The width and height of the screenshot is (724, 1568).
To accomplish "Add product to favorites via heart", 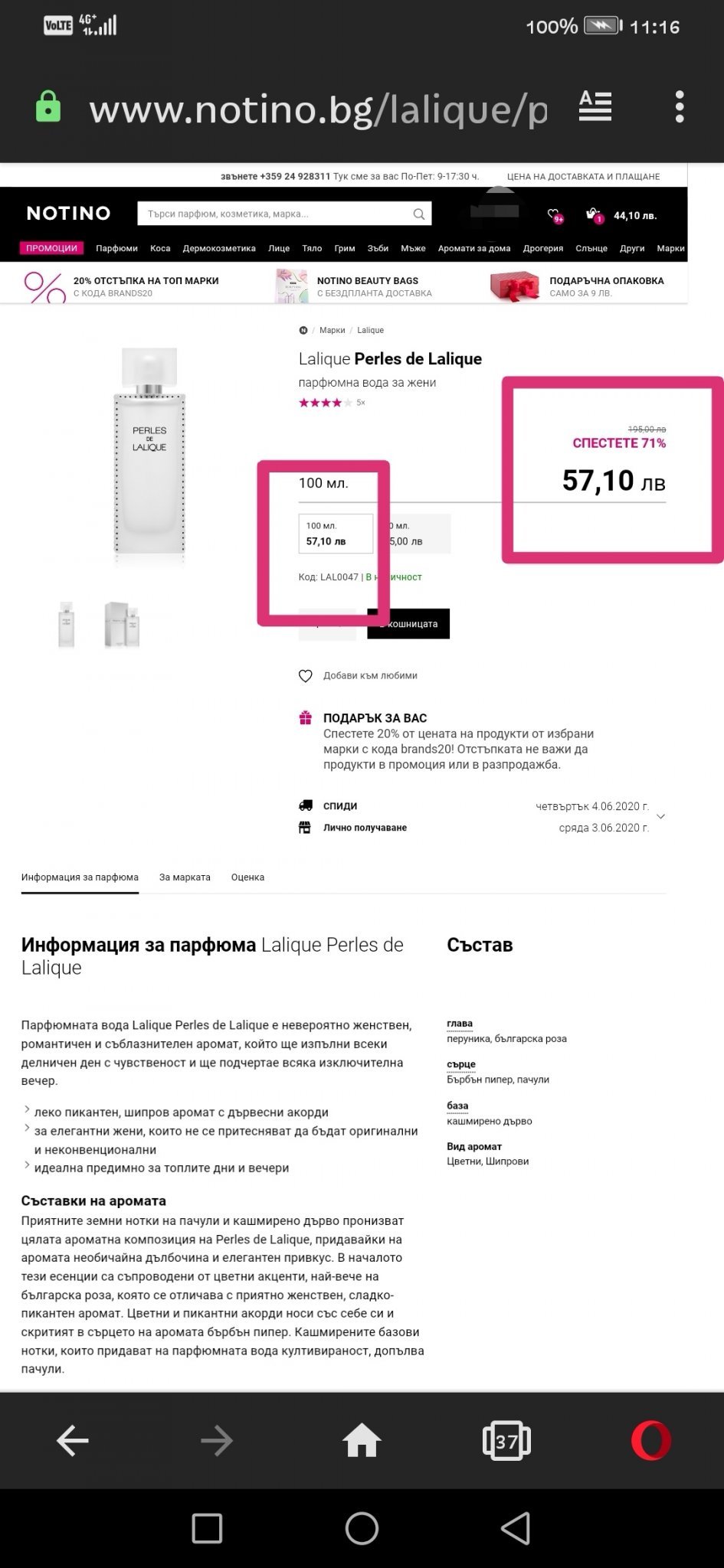I will [306, 676].
